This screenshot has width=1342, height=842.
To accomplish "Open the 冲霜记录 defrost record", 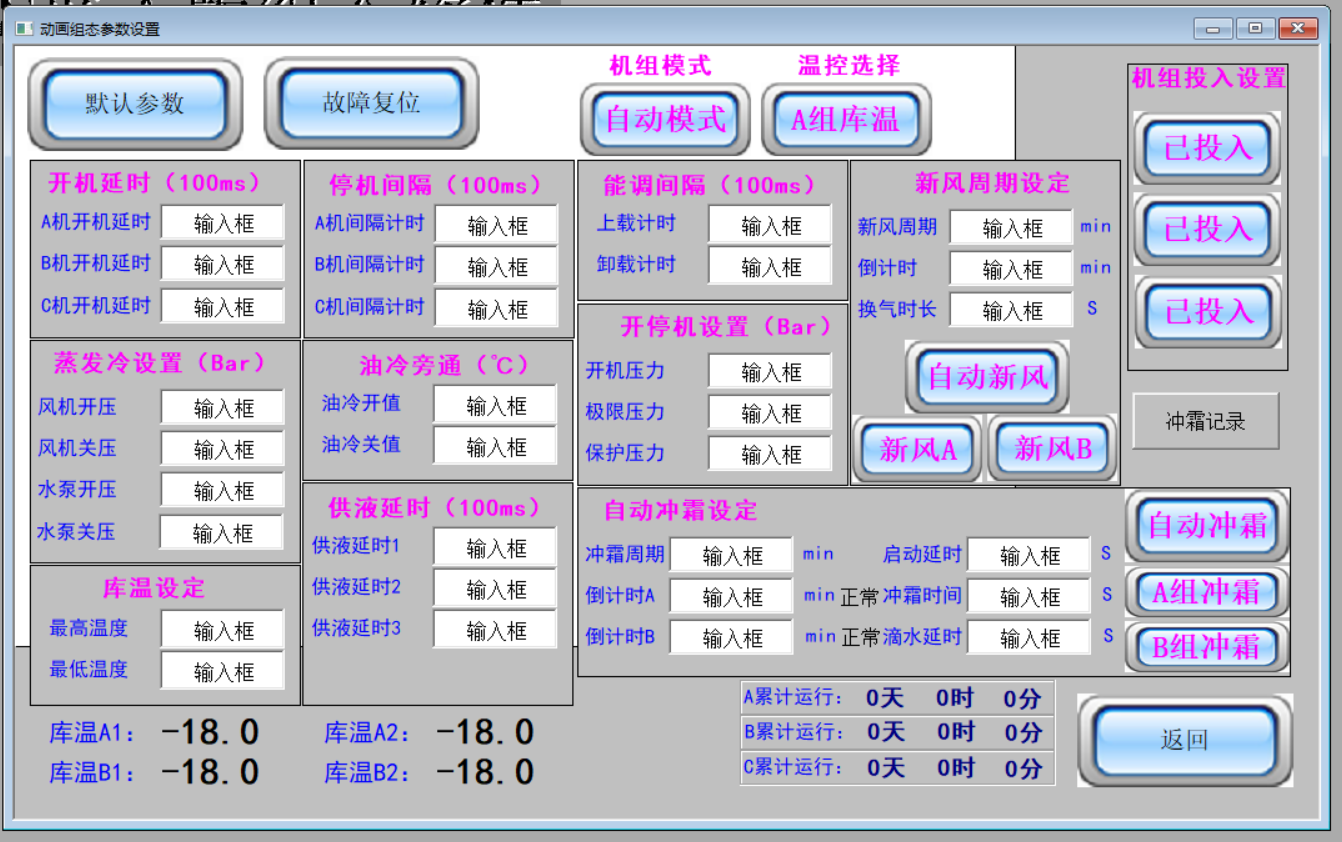I will tap(1205, 421).
